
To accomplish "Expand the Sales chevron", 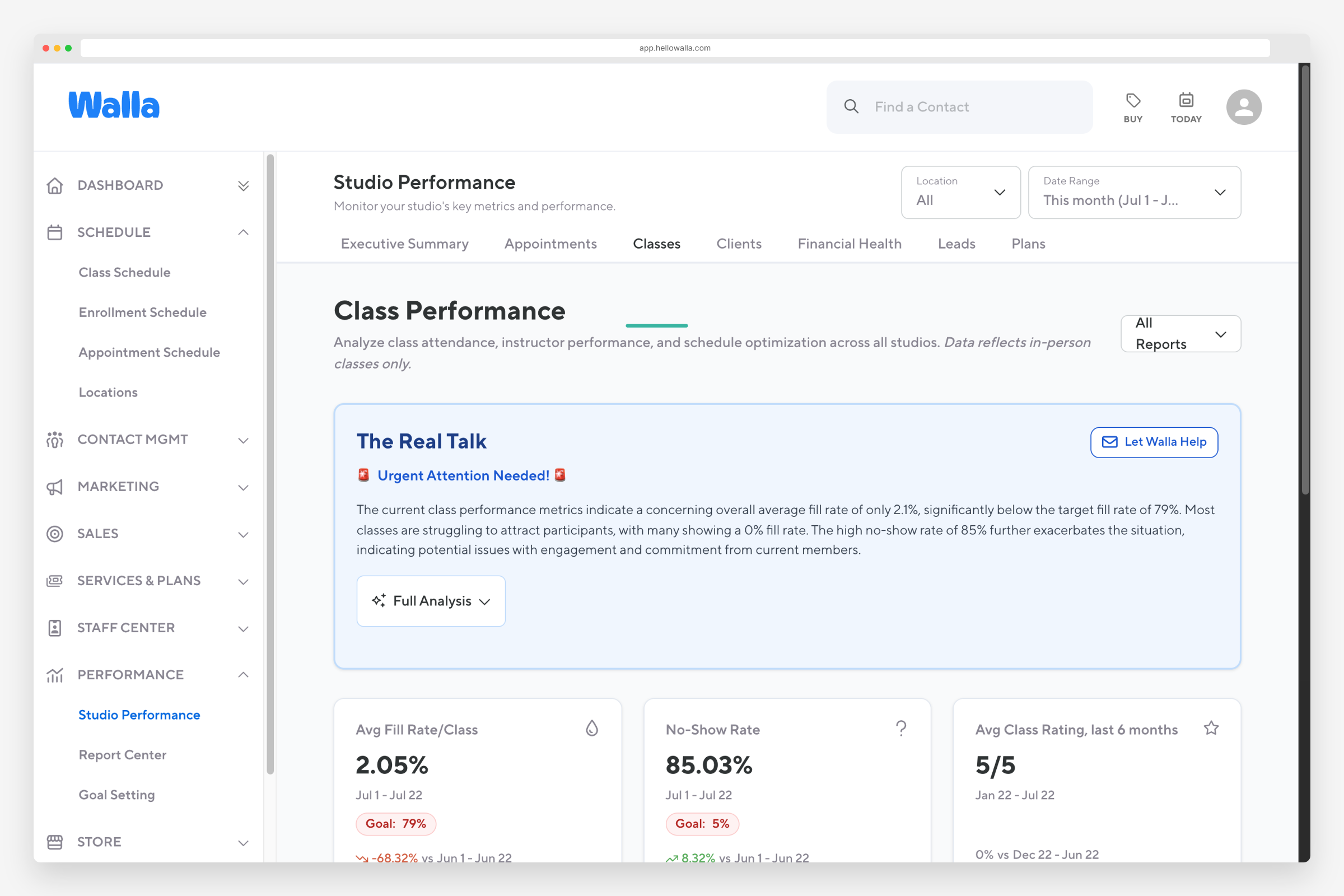I will click(244, 535).
